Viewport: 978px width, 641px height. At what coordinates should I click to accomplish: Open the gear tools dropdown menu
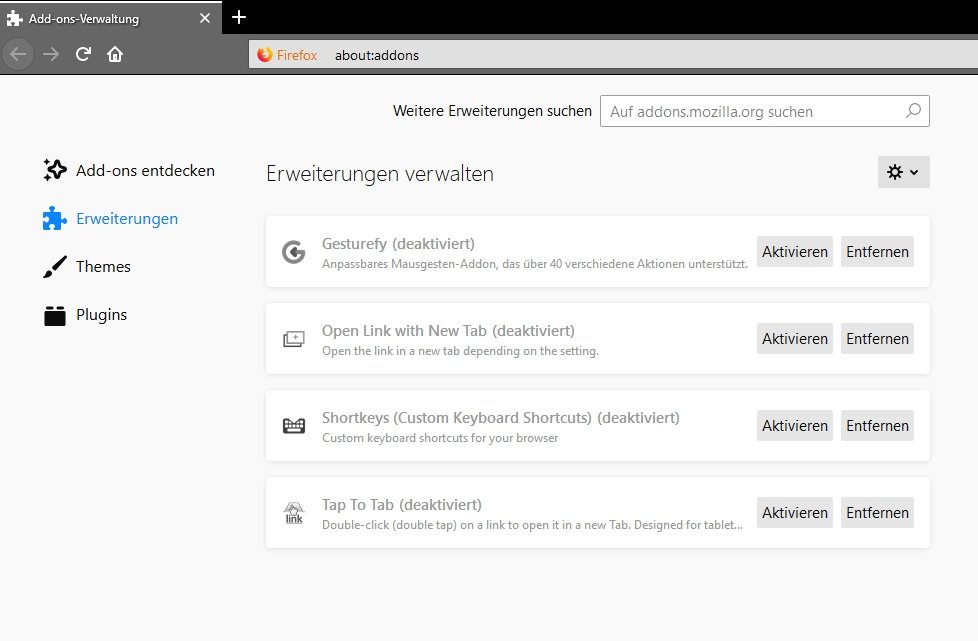point(903,172)
